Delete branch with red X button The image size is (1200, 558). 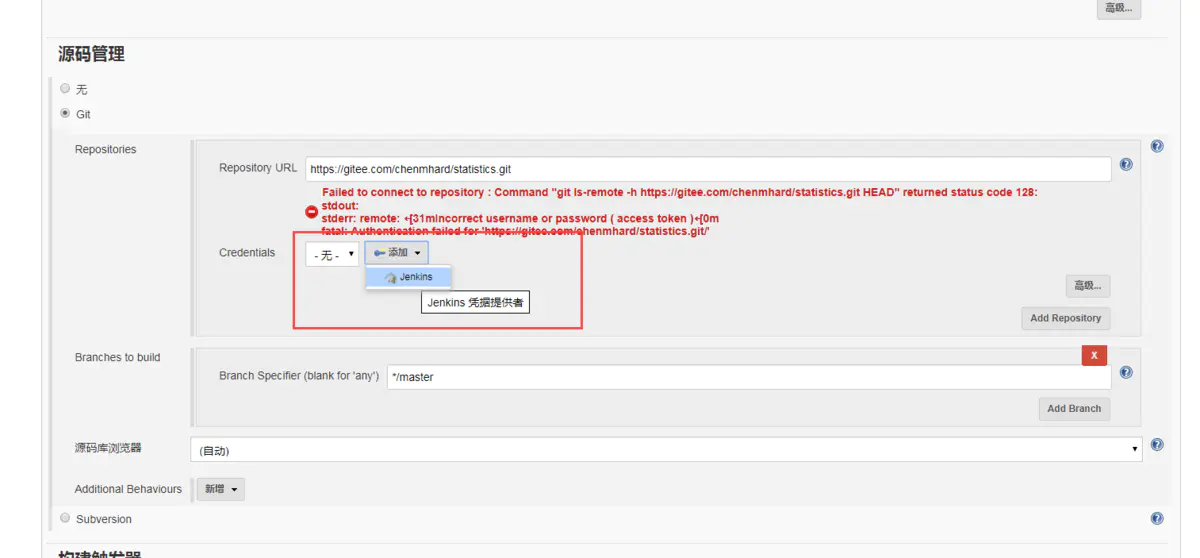(1094, 355)
